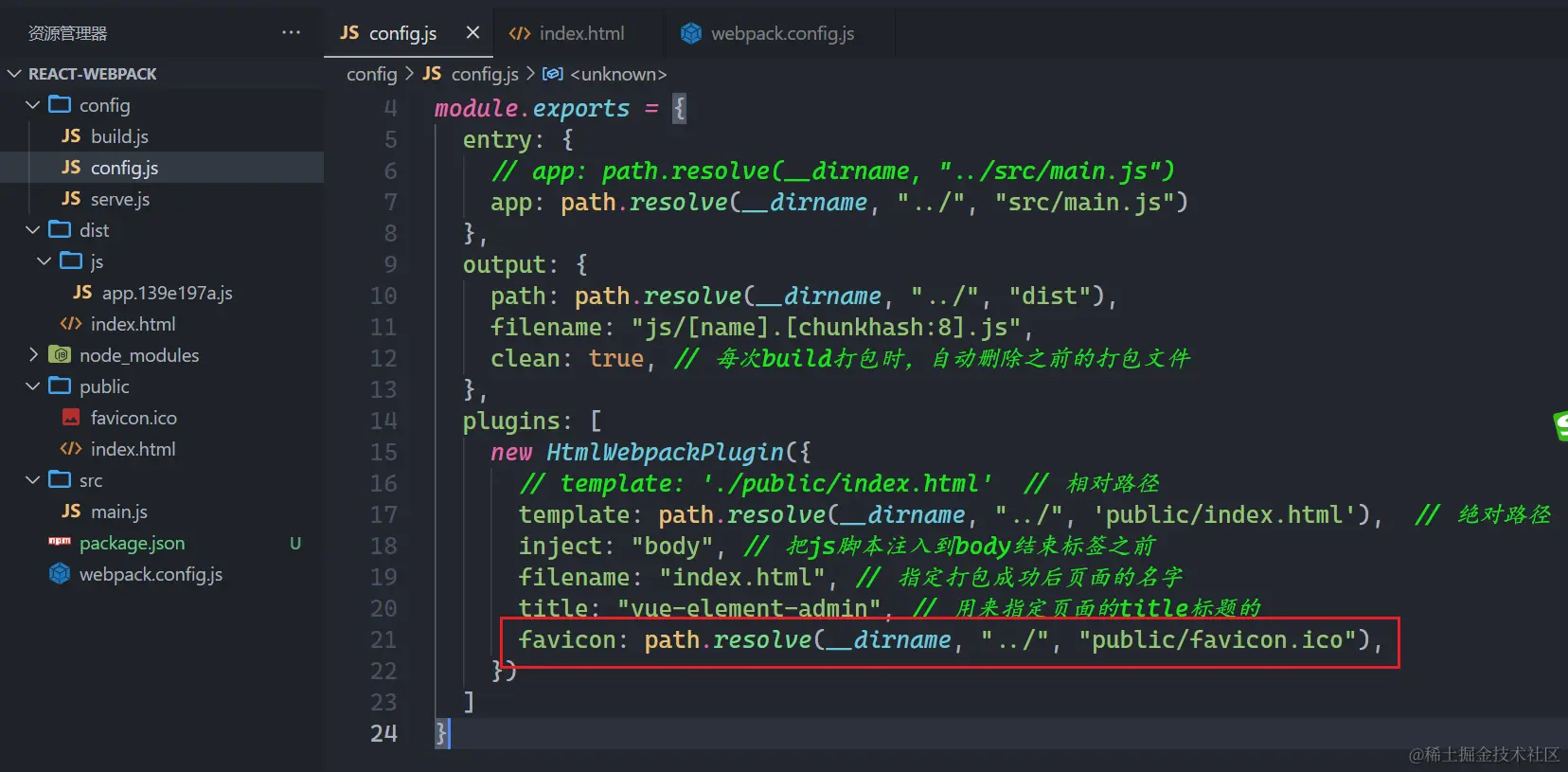Screen dimensions: 1568x772
Task: Collapse the src folder chevron
Action: point(33,480)
